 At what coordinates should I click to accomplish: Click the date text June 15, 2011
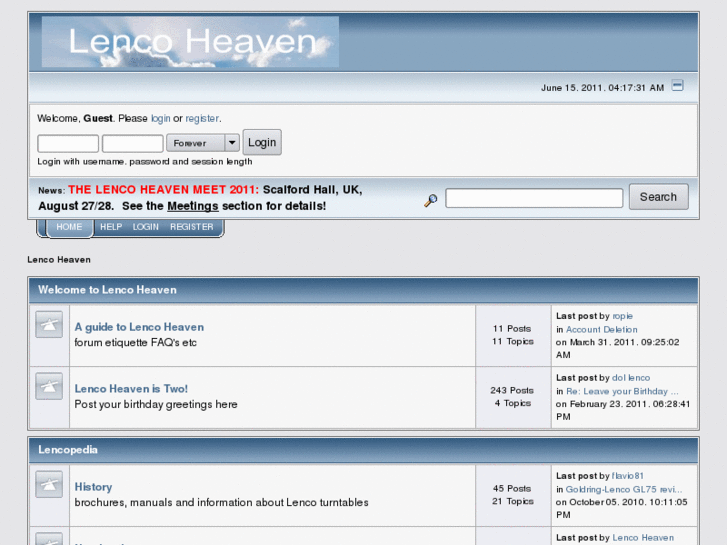tap(603, 88)
